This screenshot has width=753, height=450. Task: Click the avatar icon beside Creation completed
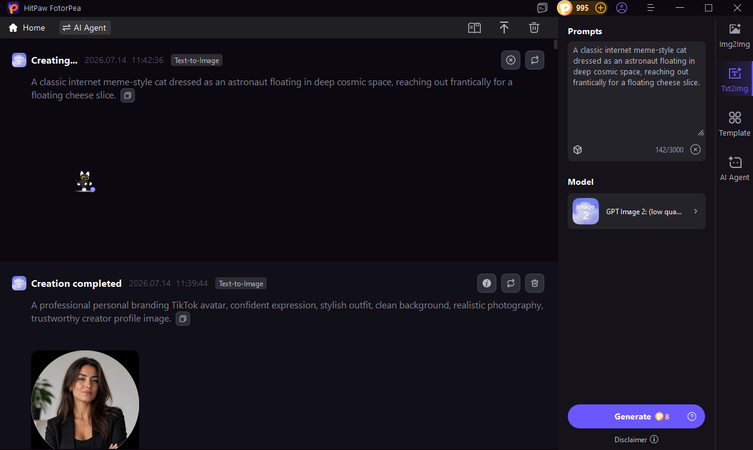(19, 283)
